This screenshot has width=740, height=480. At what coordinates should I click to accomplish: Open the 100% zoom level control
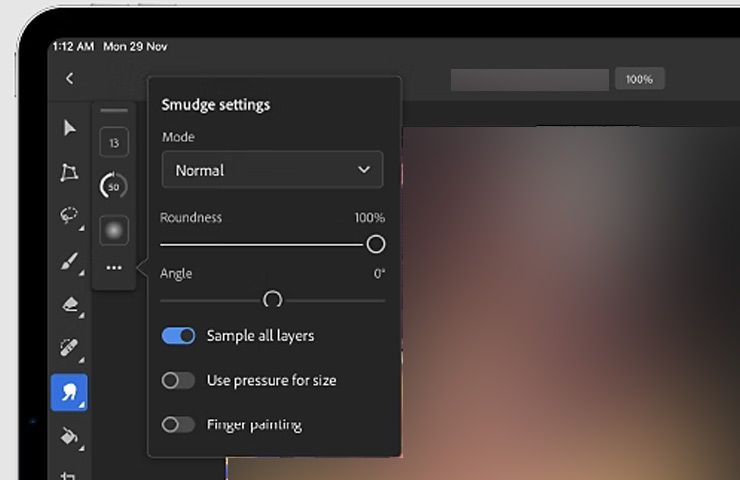pyautogui.click(x=639, y=79)
